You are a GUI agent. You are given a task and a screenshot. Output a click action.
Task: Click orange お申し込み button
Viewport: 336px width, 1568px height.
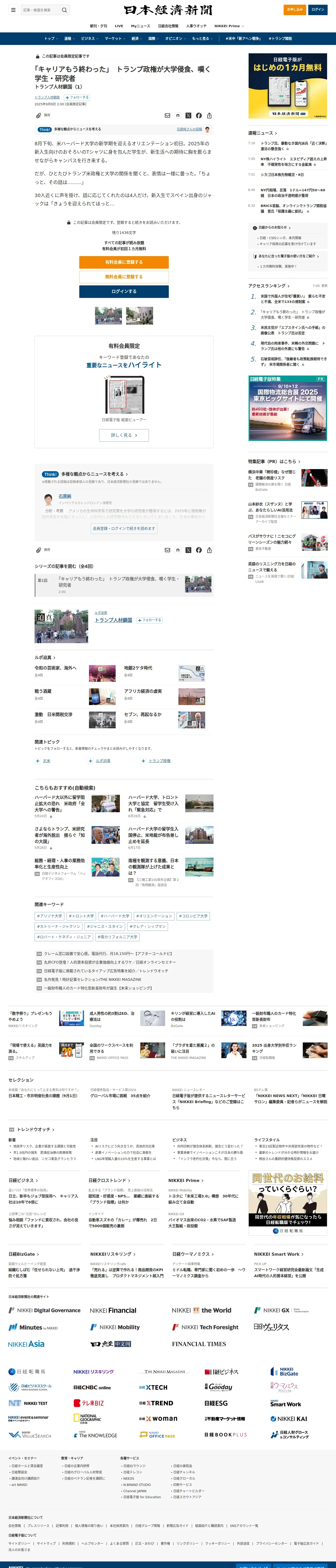click(x=295, y=10)
